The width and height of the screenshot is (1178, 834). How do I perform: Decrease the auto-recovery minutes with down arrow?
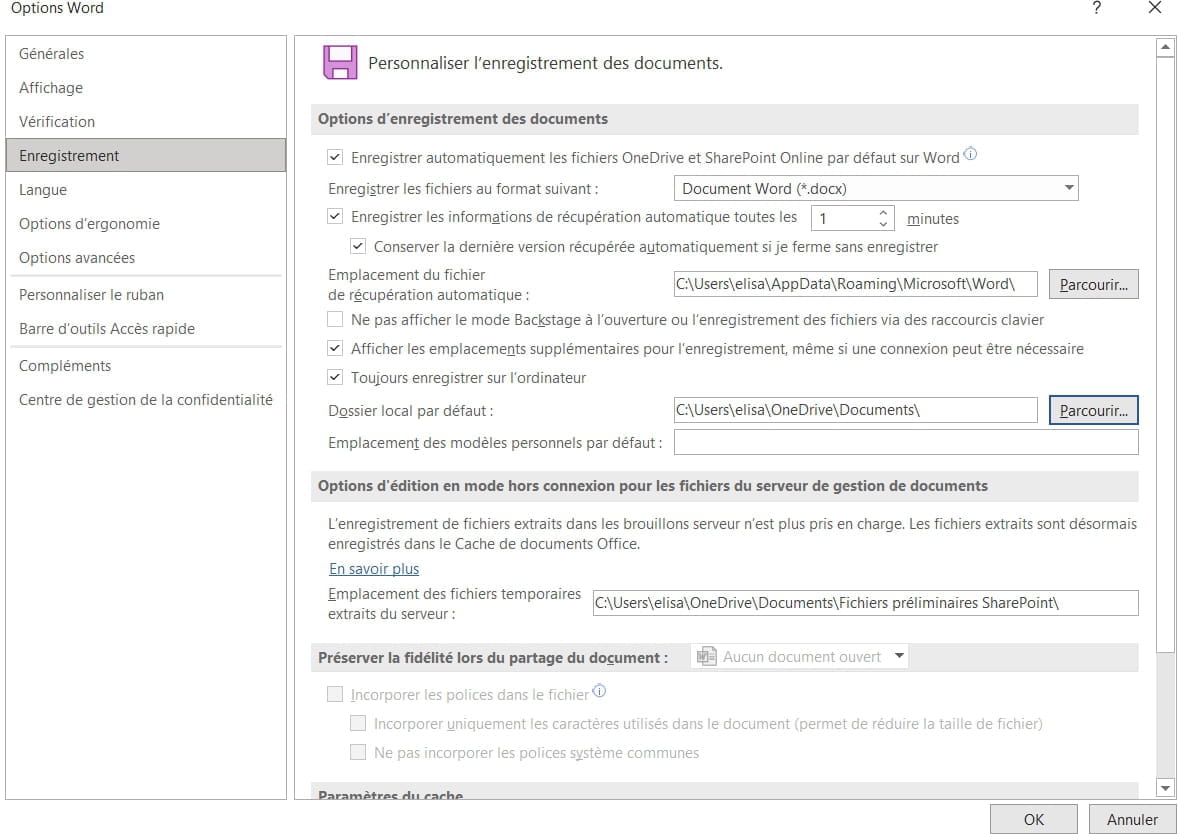tap(883, 224)
